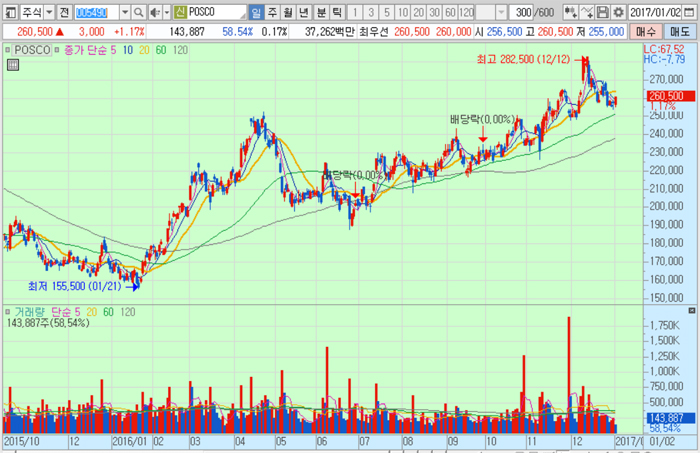Expand the speaker options dropdown arrow
The width and height of the screenshot is (700, 453).
coord(167,12)
